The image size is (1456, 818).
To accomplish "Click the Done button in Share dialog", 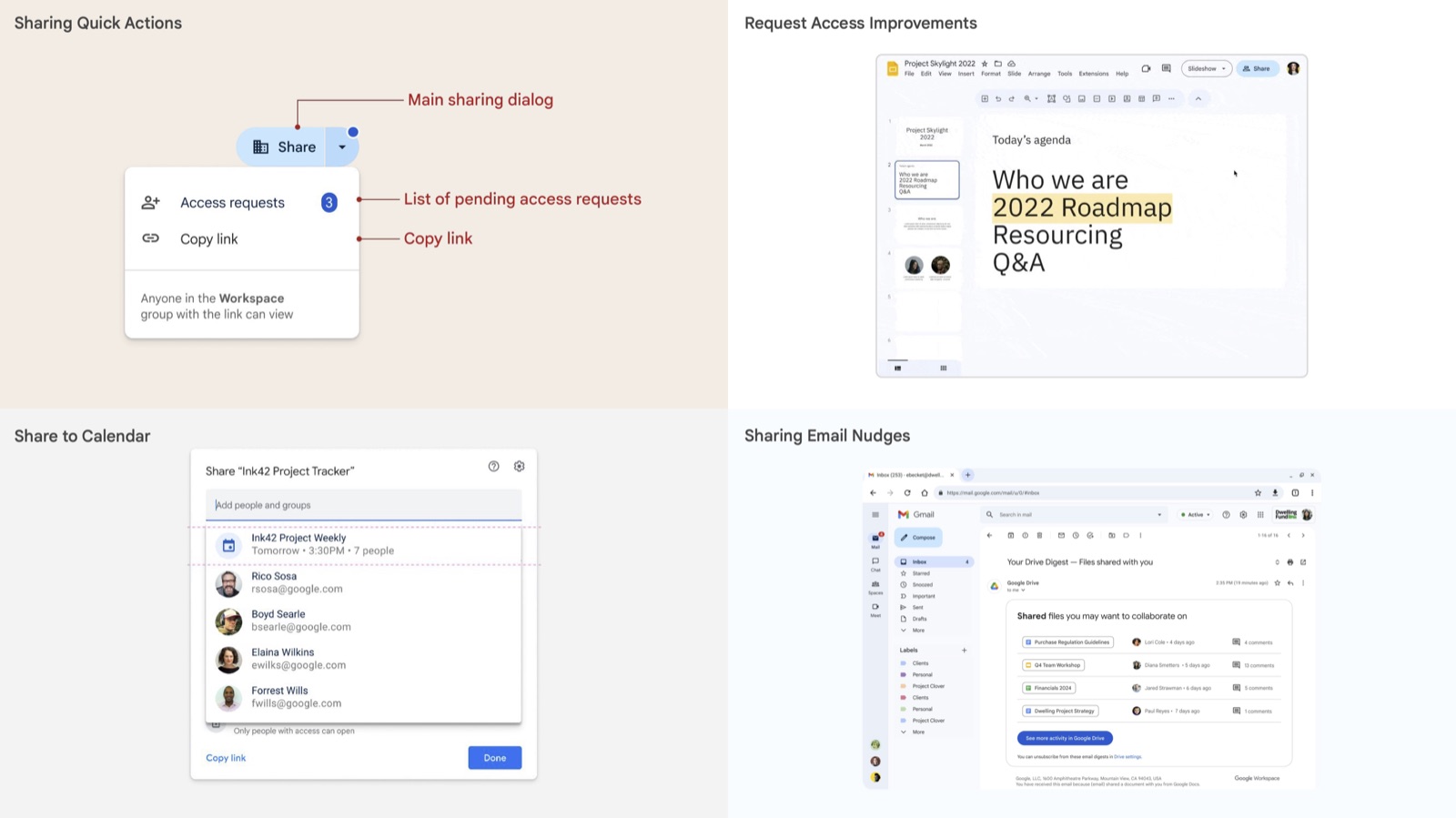I will 495,758.
